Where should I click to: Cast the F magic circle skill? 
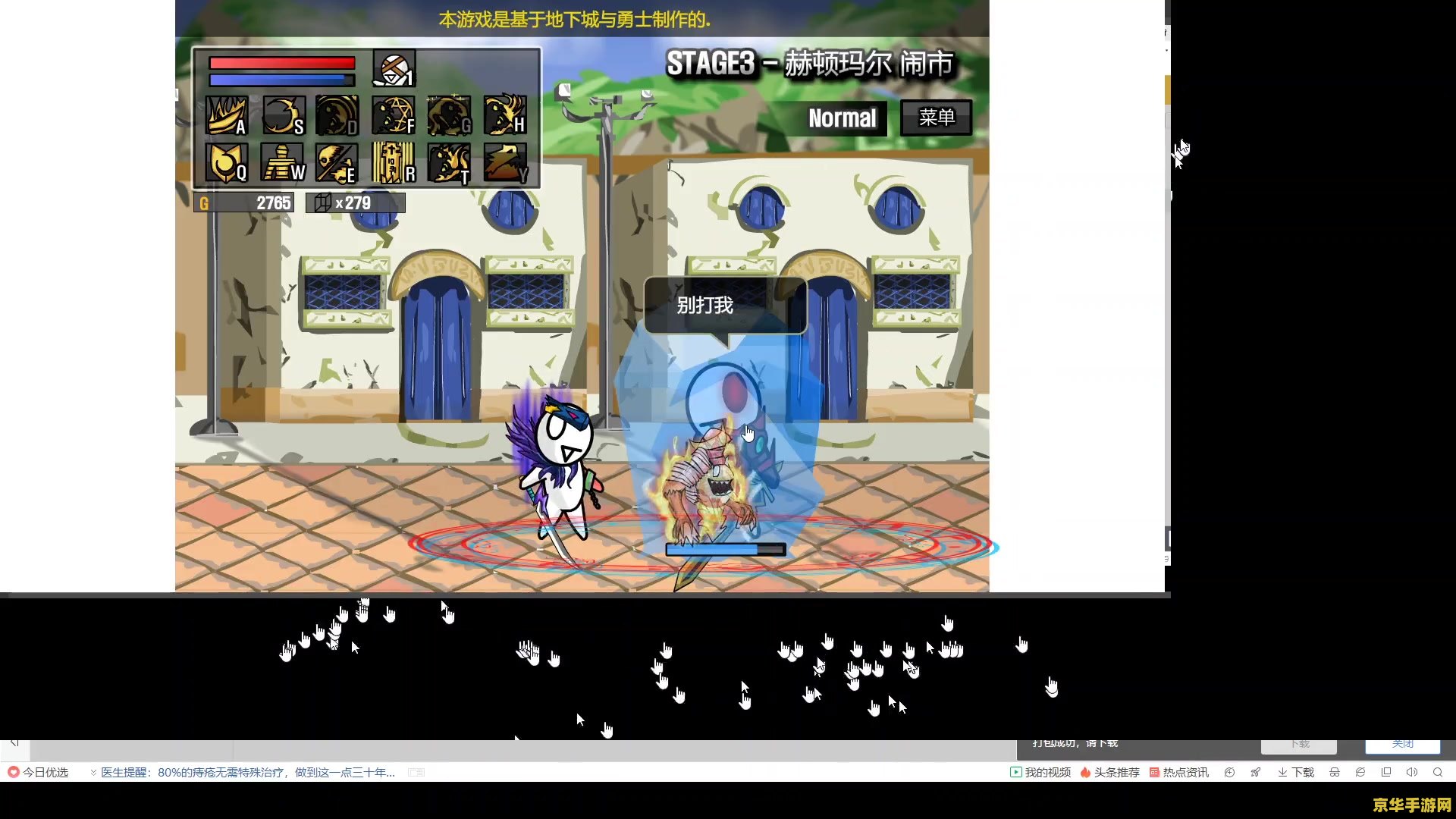pyautogui.click(x=394, y=116)
